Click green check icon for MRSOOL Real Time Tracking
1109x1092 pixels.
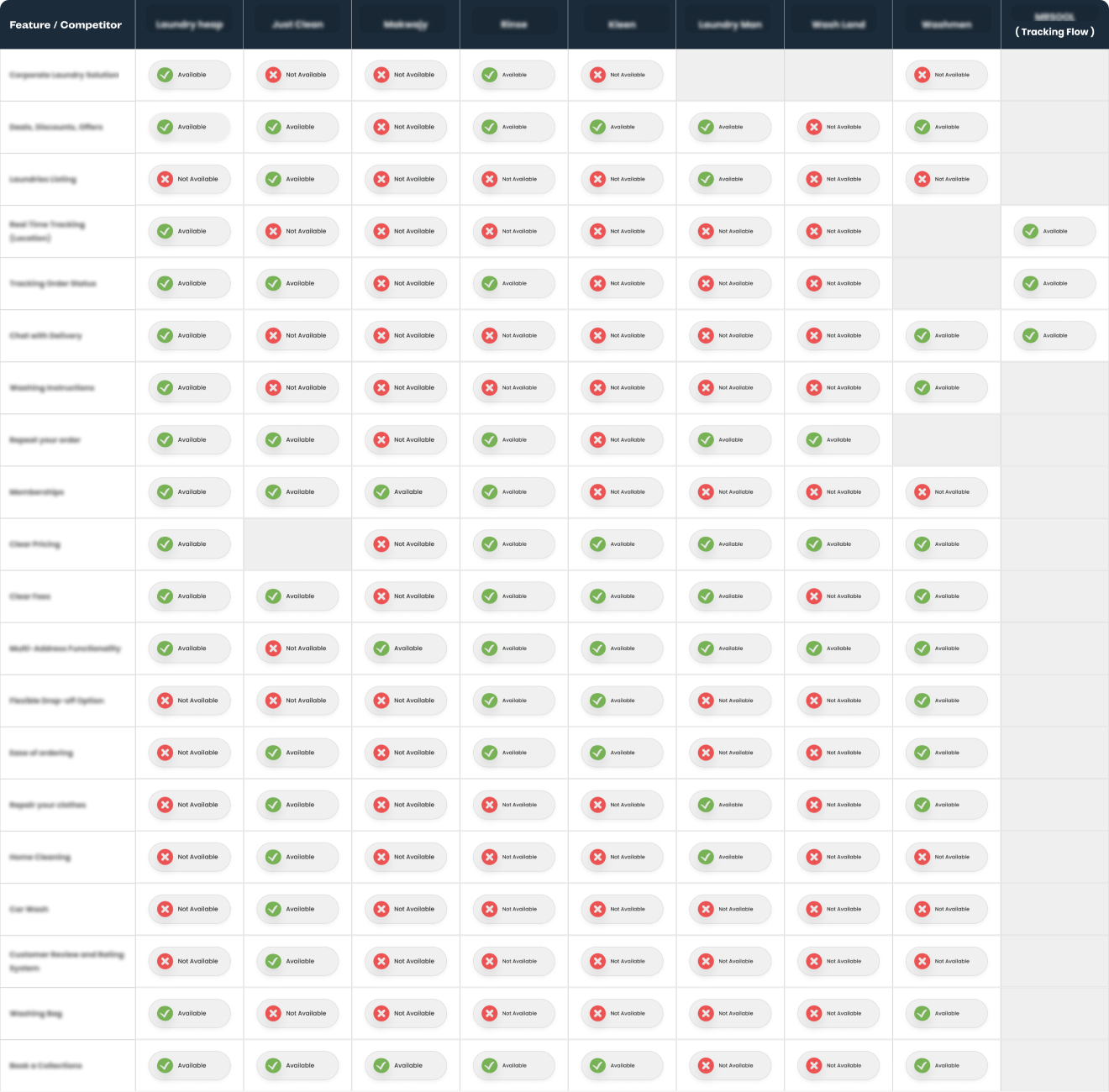[x=1031, y=231]
